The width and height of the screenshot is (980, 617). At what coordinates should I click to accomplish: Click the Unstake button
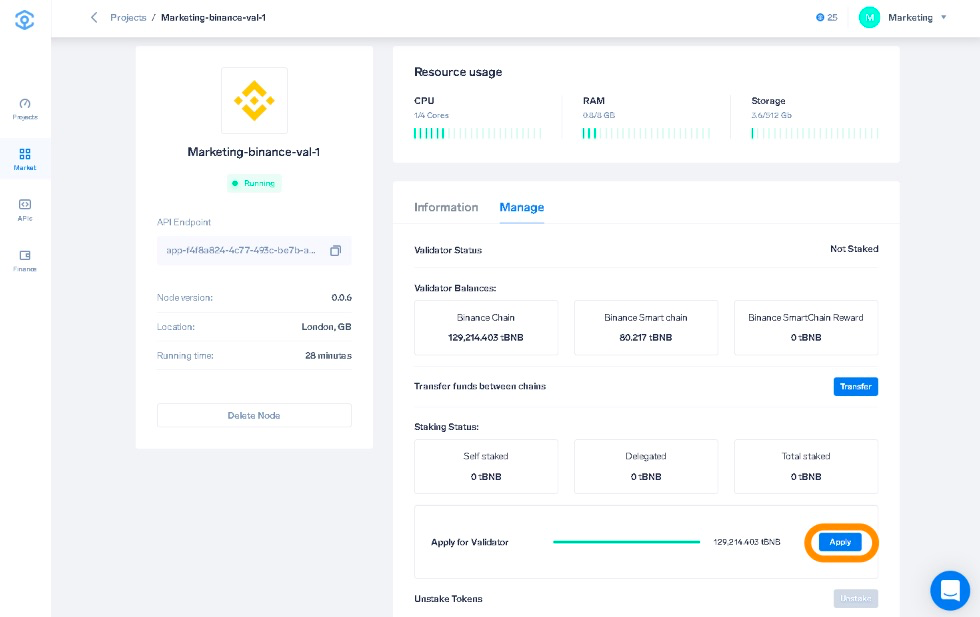856,598
